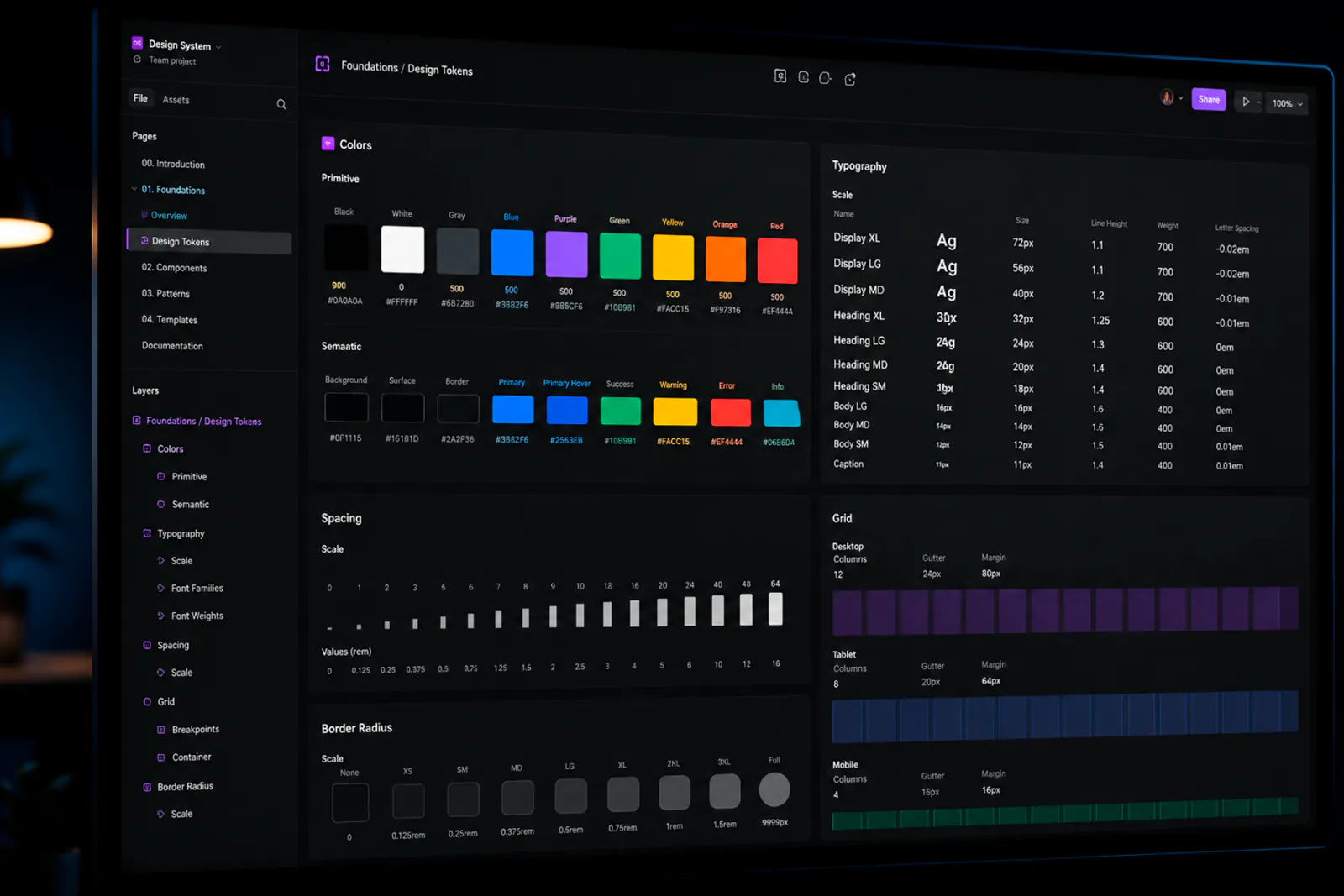Open the Design System project dropdown chevron
Screen dimensions: 1344x896
(x=218, y=47)
